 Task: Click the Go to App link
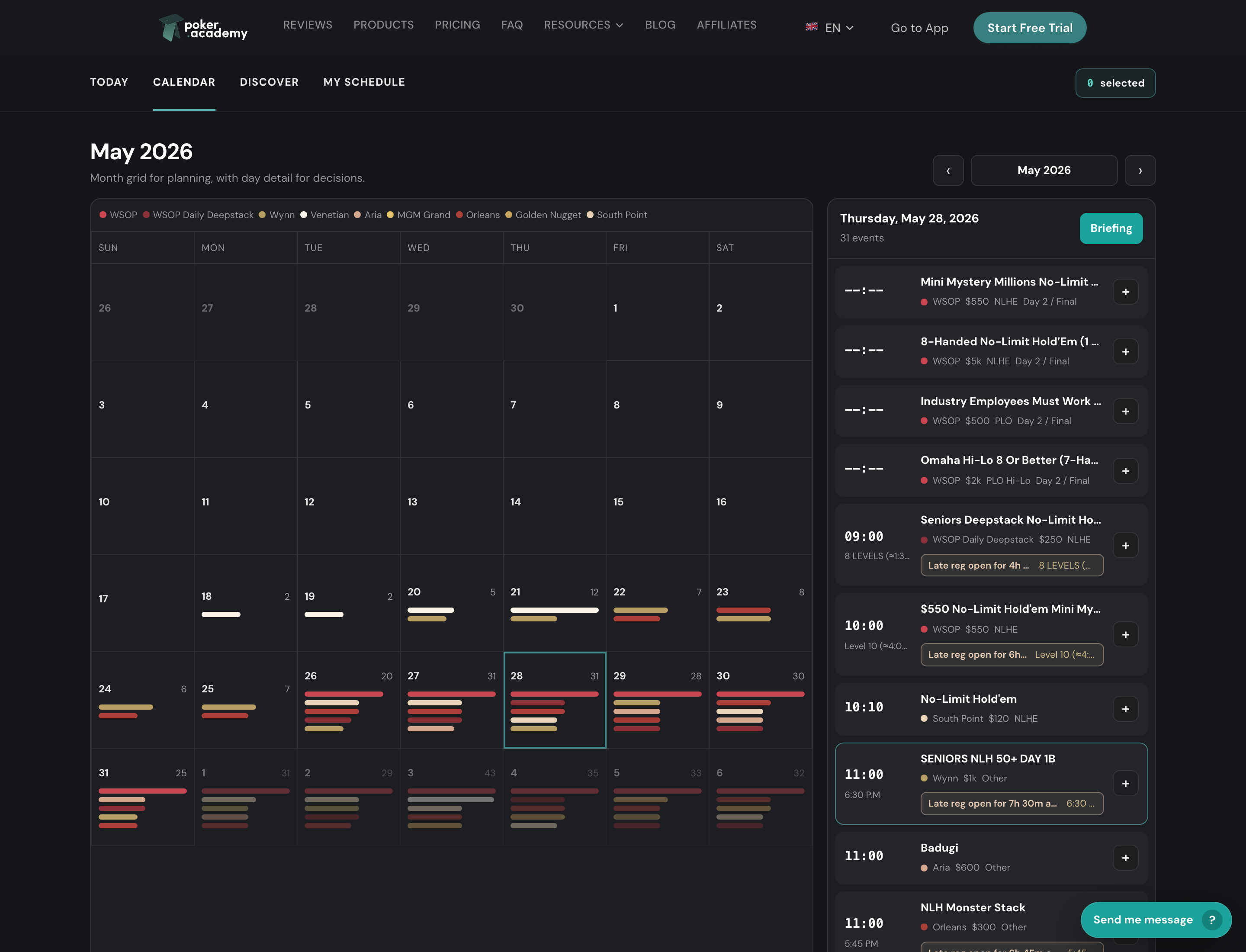point(919,28)
